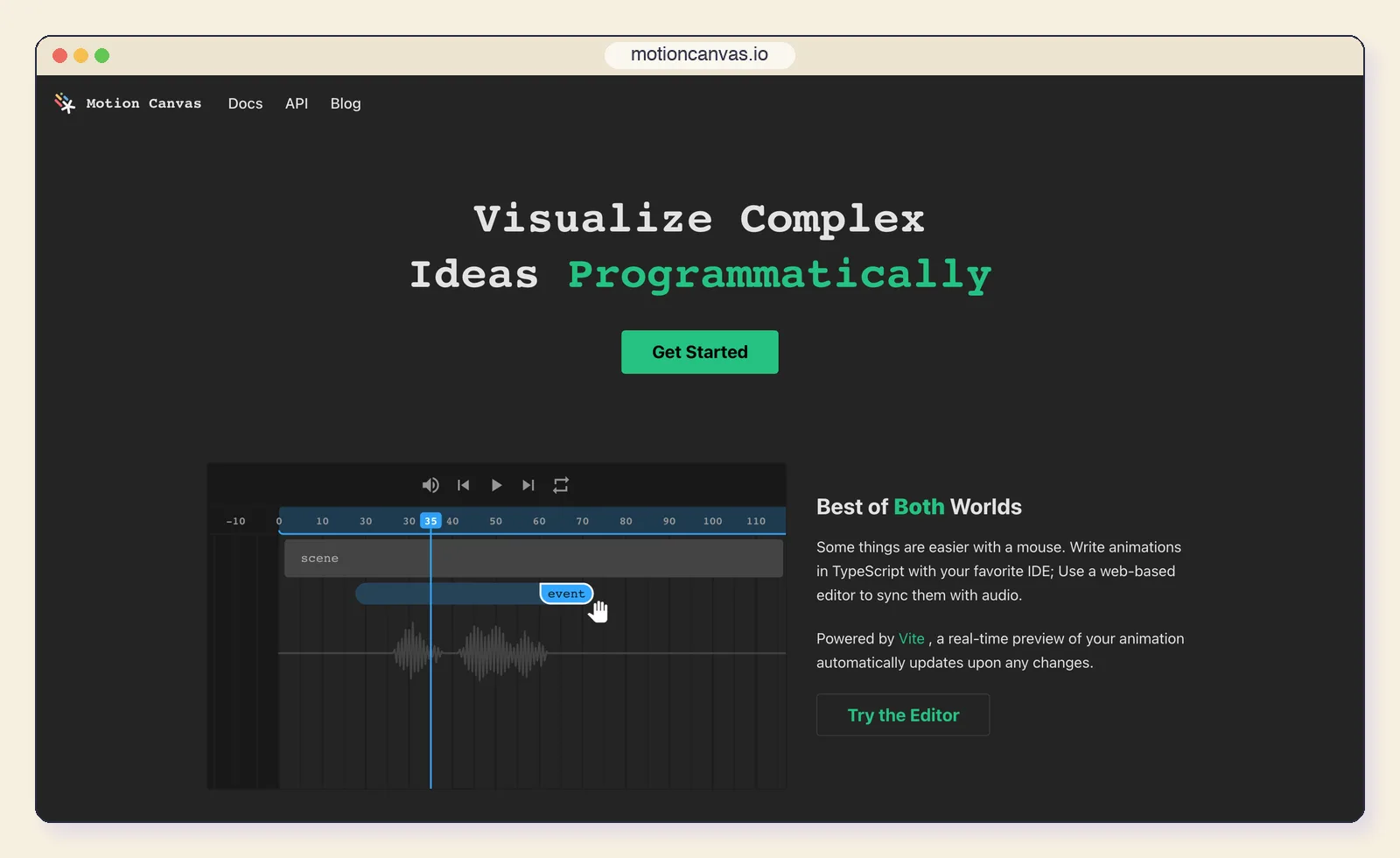Open the Motion Canvas home link text
1400x858 pixels.
pyautogui.click(x=143, y=103)
